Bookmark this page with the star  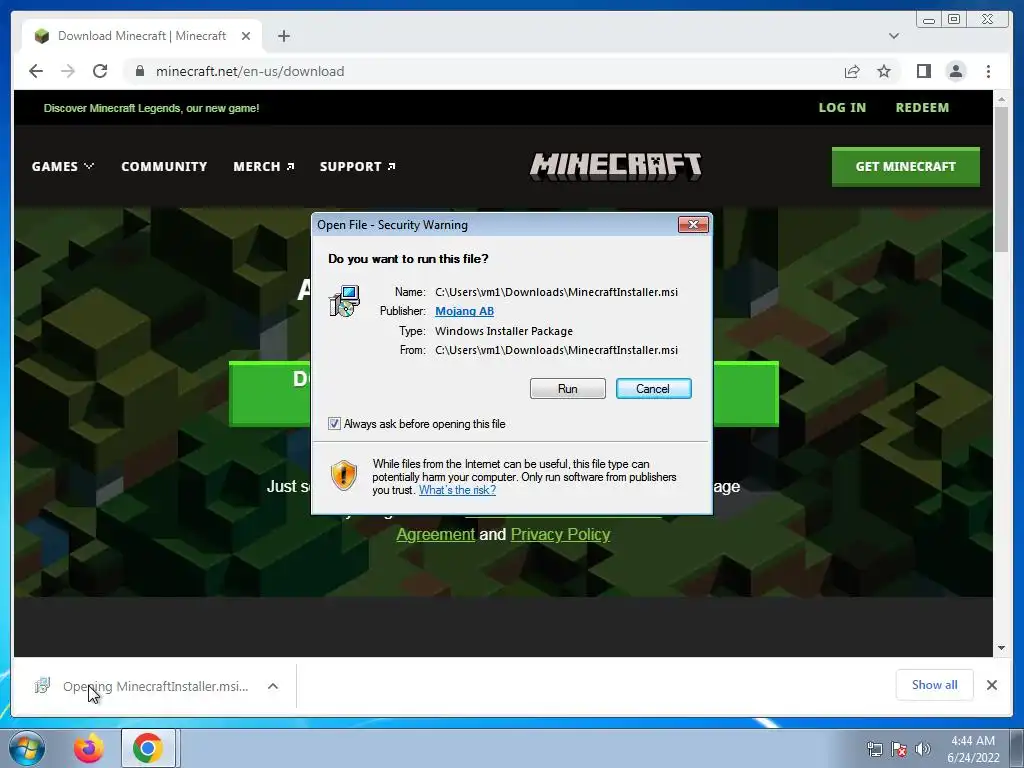point(884,71)
